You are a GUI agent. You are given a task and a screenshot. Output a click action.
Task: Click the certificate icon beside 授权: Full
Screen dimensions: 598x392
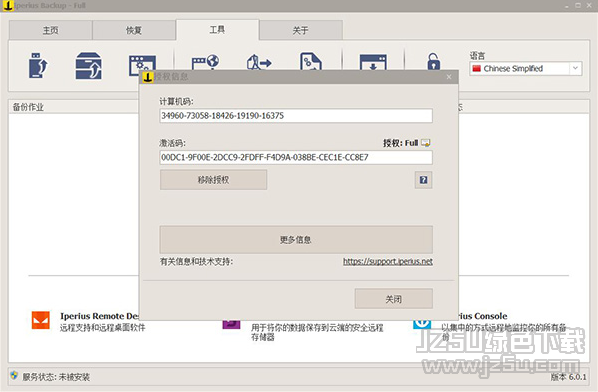tap(426, 143)
